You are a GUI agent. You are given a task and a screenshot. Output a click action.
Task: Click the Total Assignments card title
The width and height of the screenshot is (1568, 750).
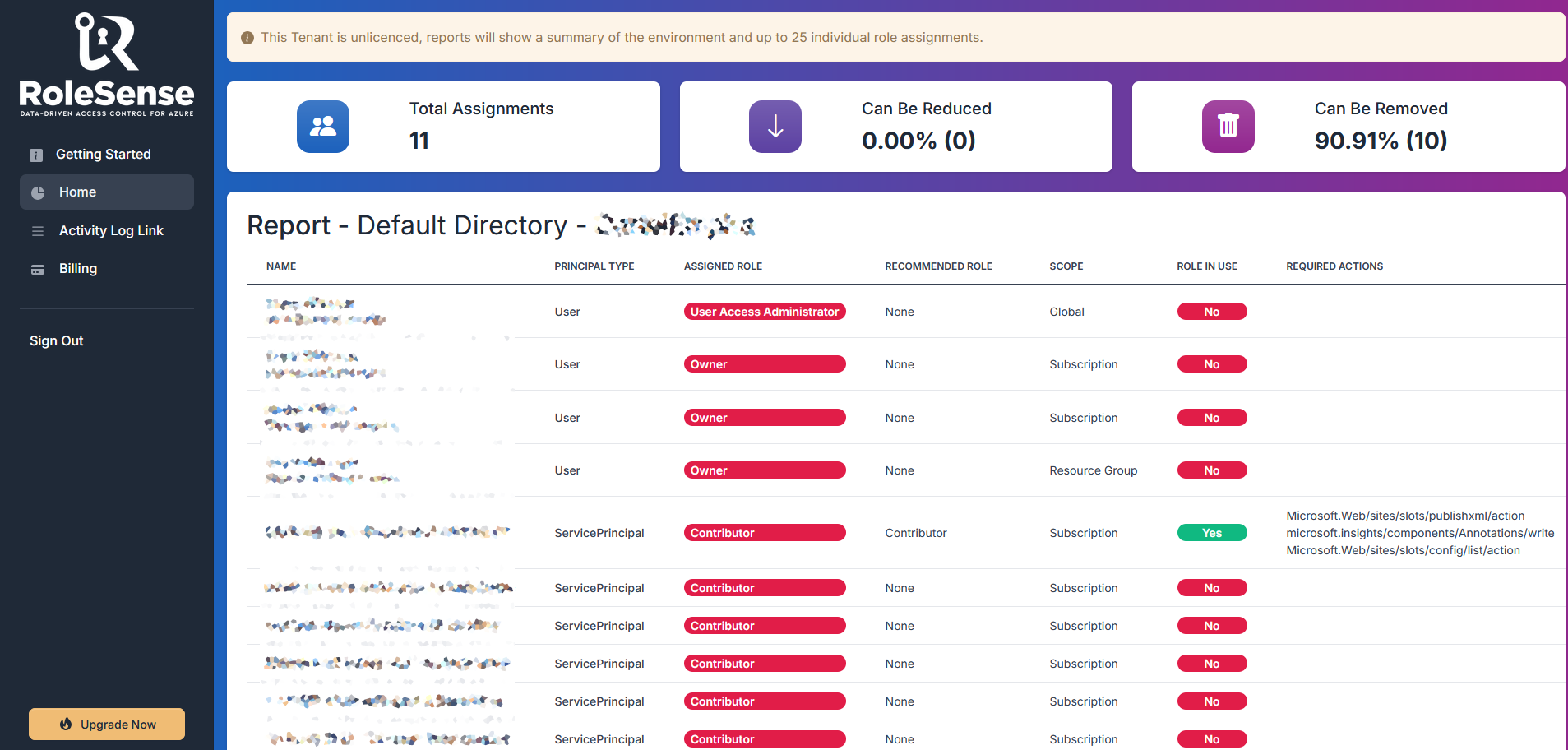(482, 109)
